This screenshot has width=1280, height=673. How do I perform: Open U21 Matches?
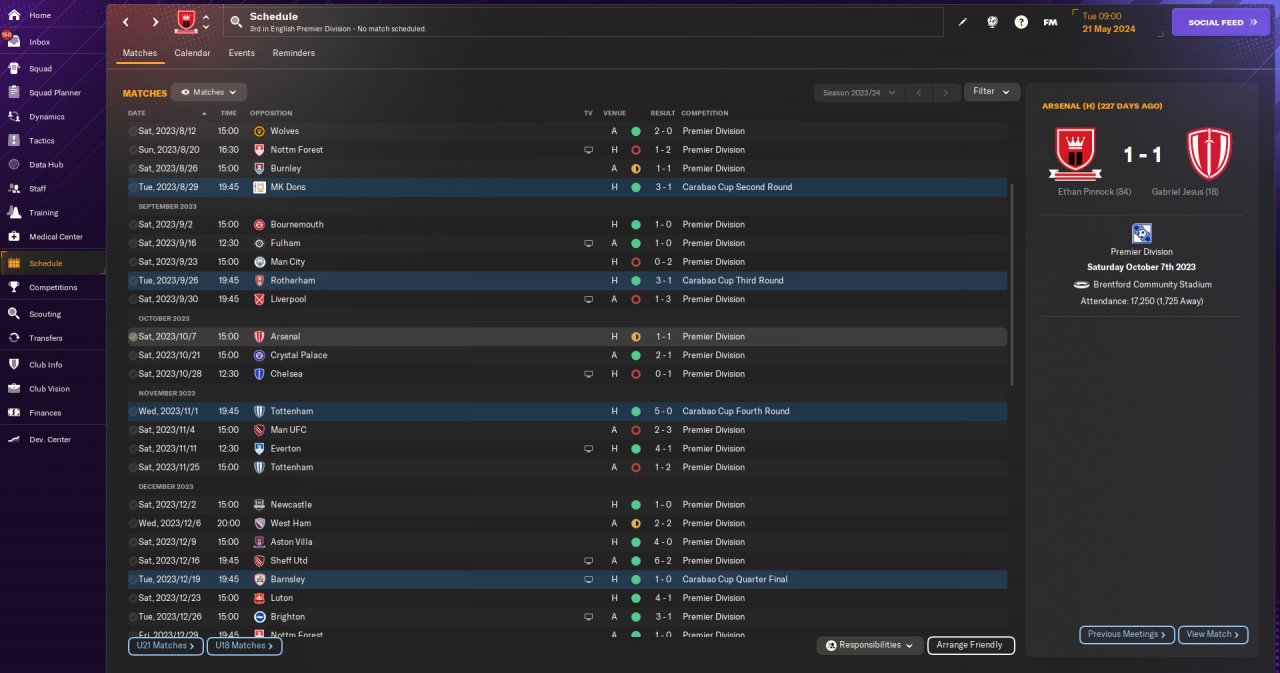click(x=165, y=646)
